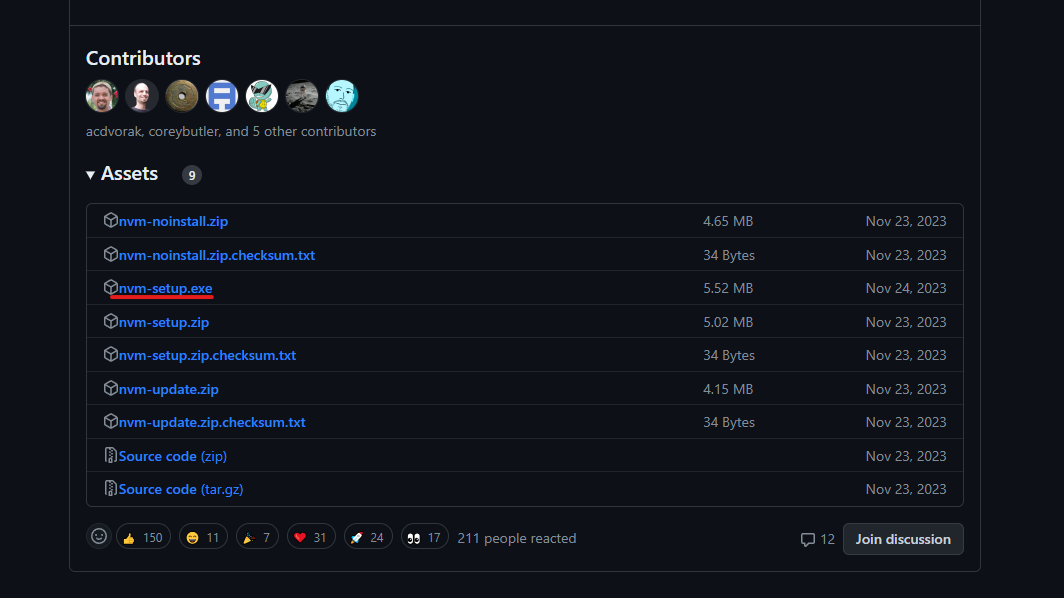Click zip file icon beside Source code (zip)
The image size is (1064, 598).
[111, 455]
